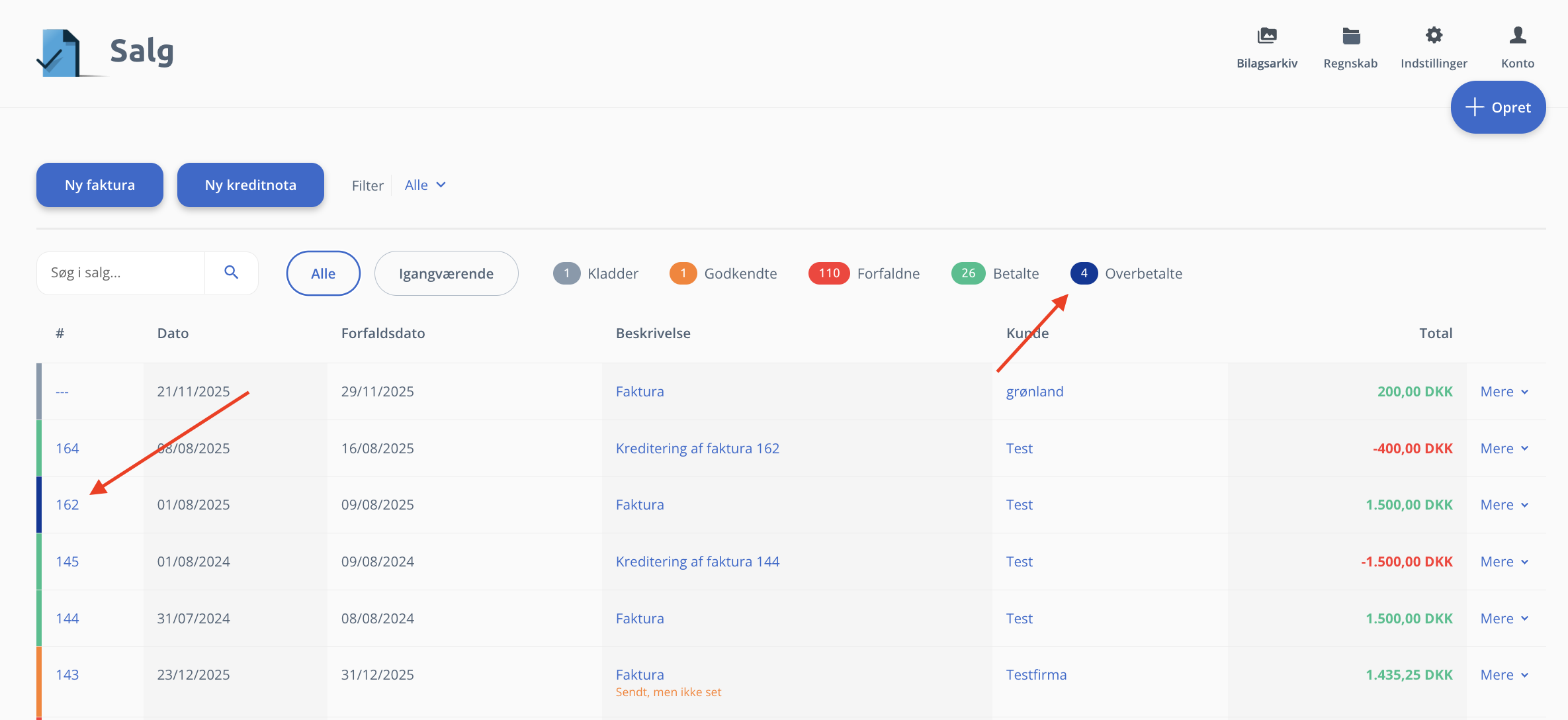Click the blue Opret floating button

(1498, 107)
